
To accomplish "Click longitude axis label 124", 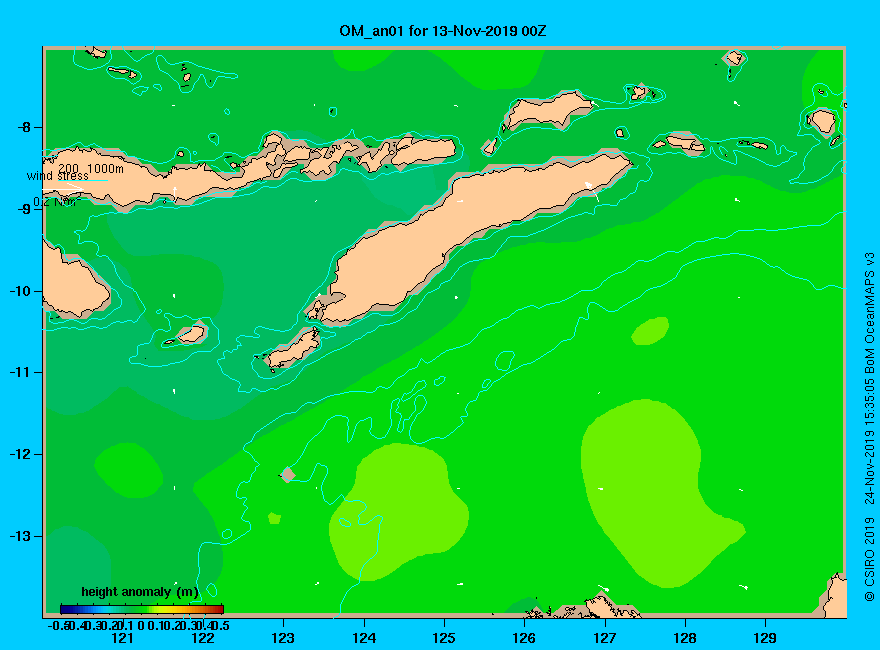I will tap(364, 638).
